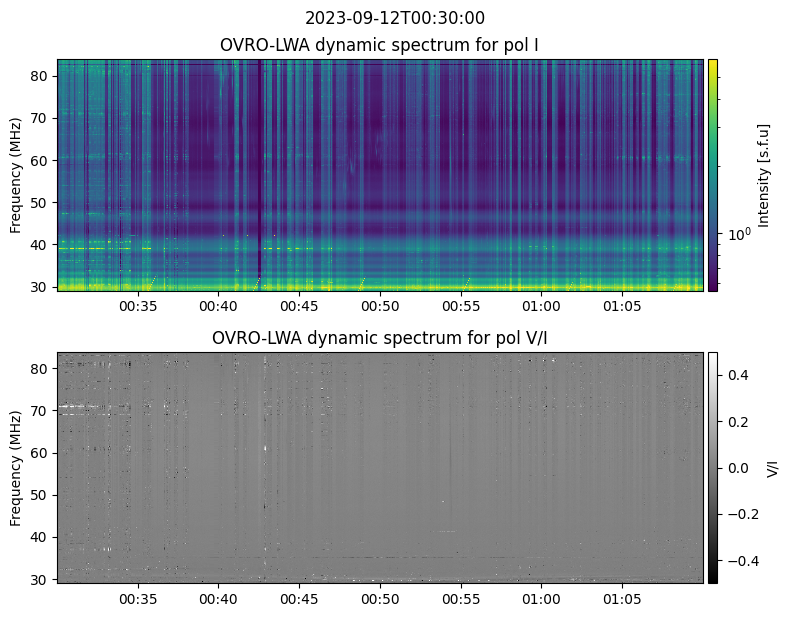Click the 50 MHz tick on bottom plot
The height and width of the screenshot is (617, 790).
tap(42, 495)
